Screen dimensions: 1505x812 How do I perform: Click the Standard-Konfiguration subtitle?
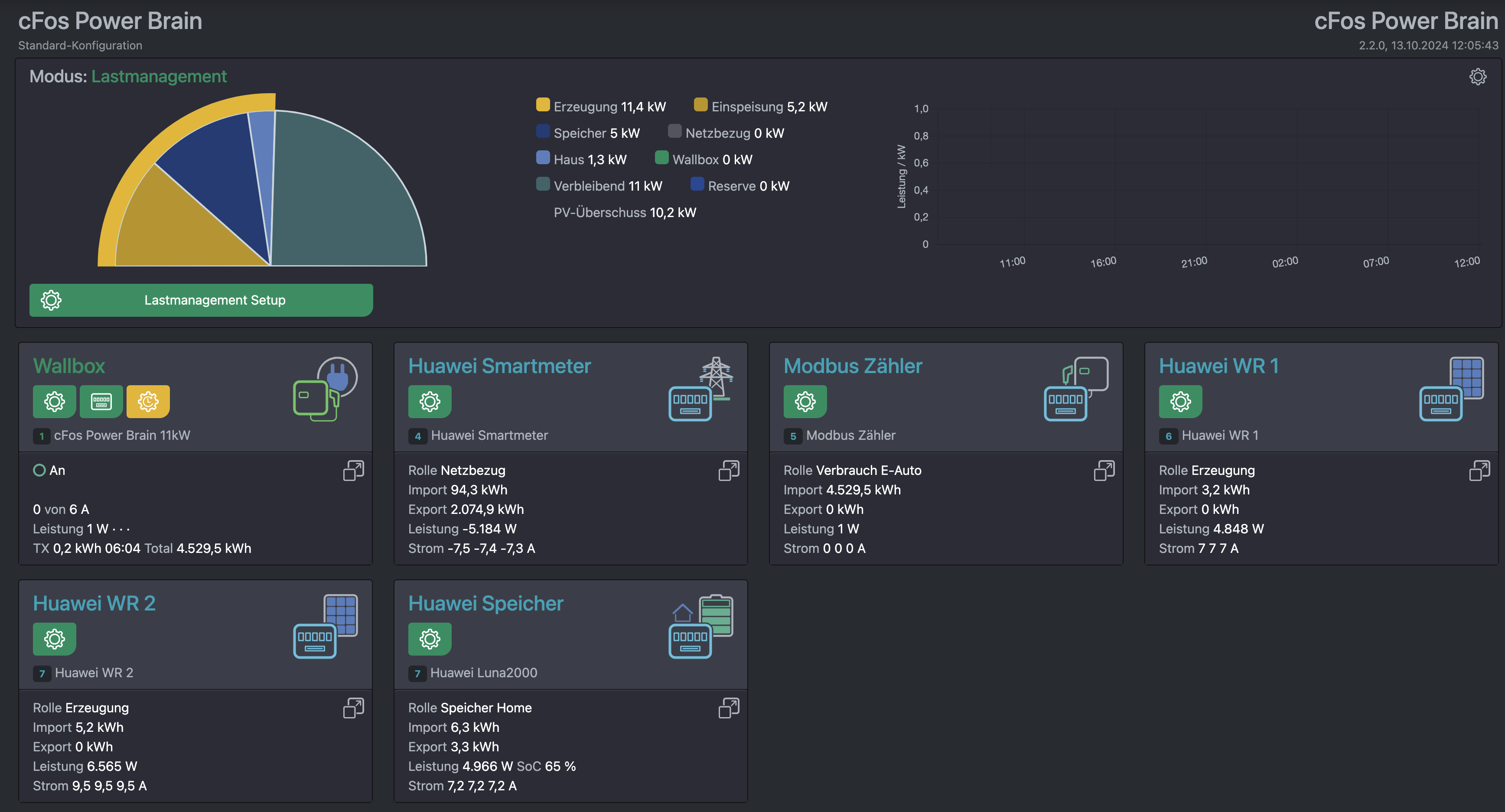[80, 45]
